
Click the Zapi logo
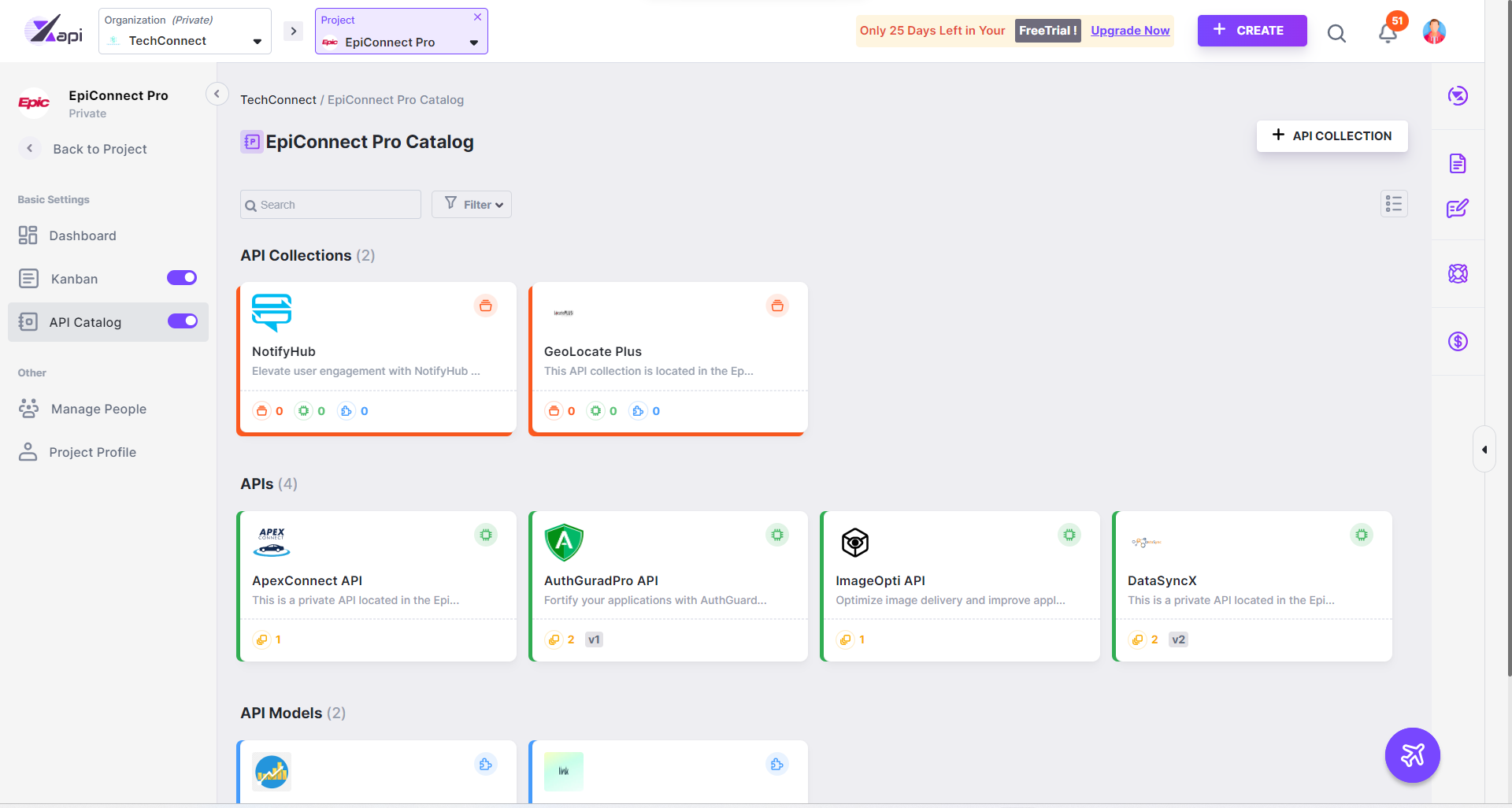pos(54,32)
